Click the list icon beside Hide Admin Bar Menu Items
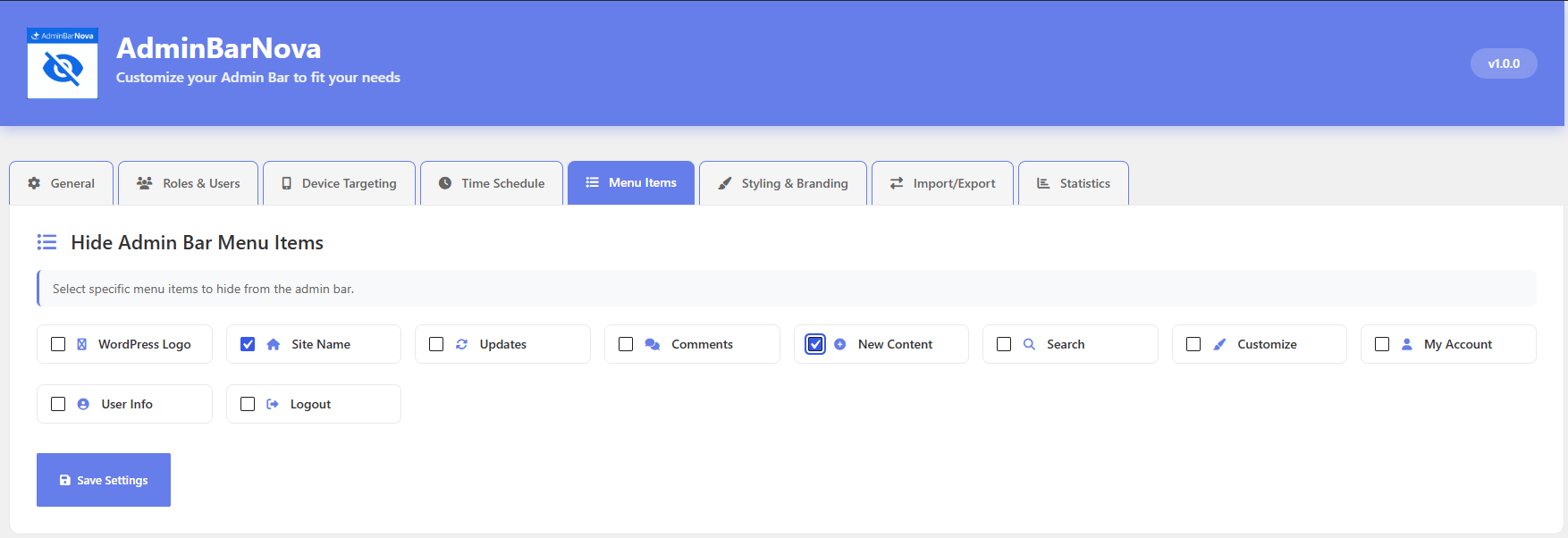The image size is (1568, 538). click(x=46, y=242)
